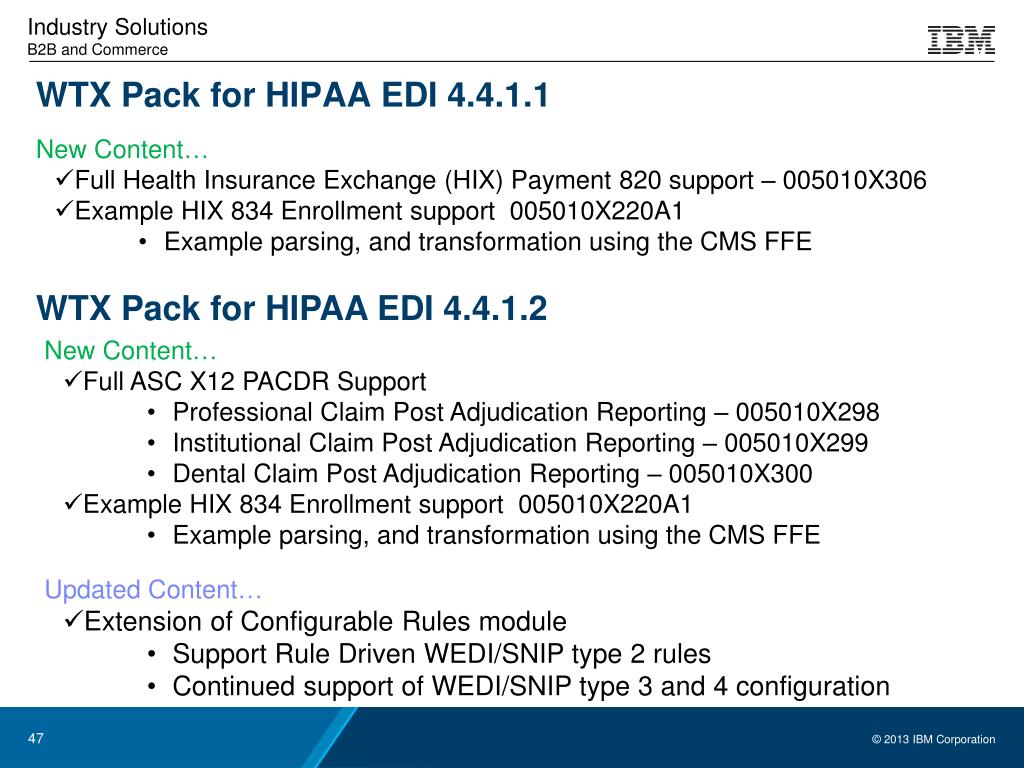Click the Dental Claim Post Adjudication Reporting line
The image size is (1024, 768).
point(492,473)
